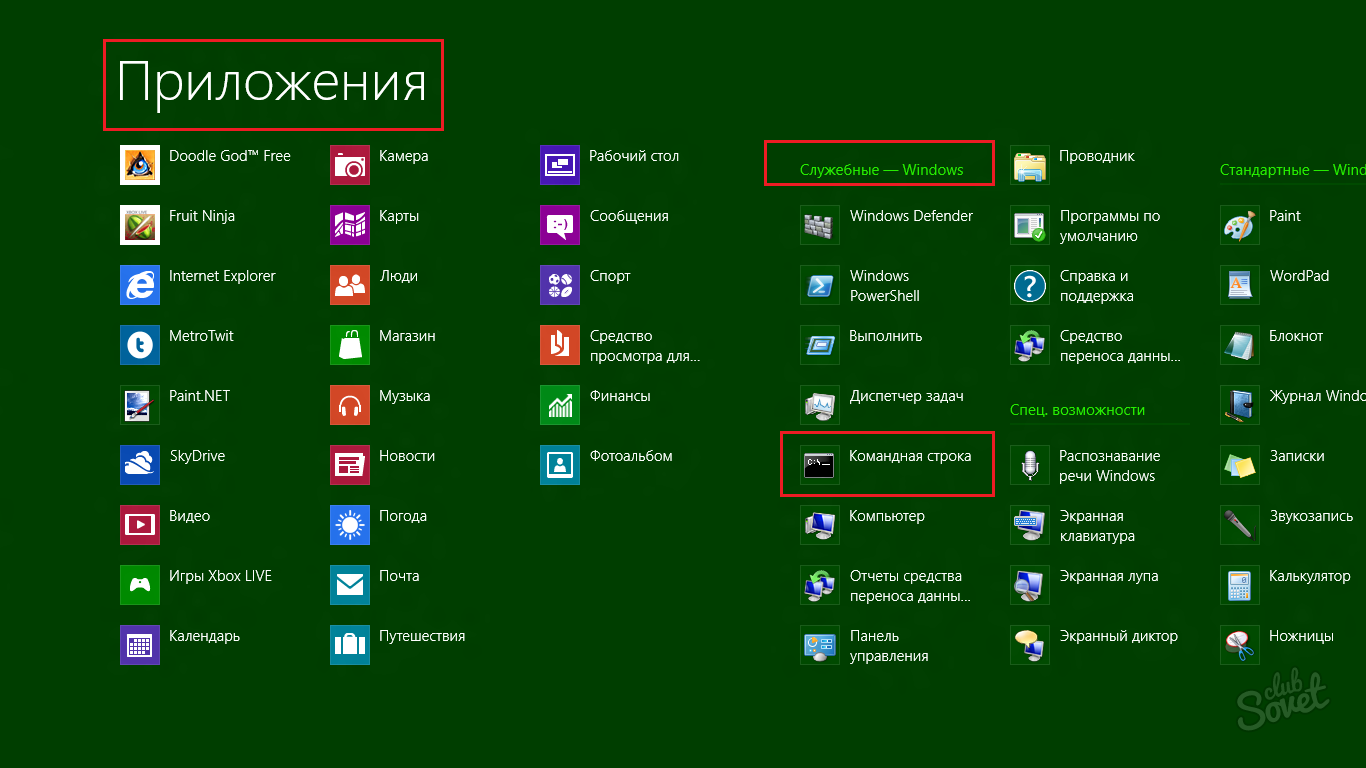
Task: Click the MetroTwit app icon
Action: (x=140, y=345)
